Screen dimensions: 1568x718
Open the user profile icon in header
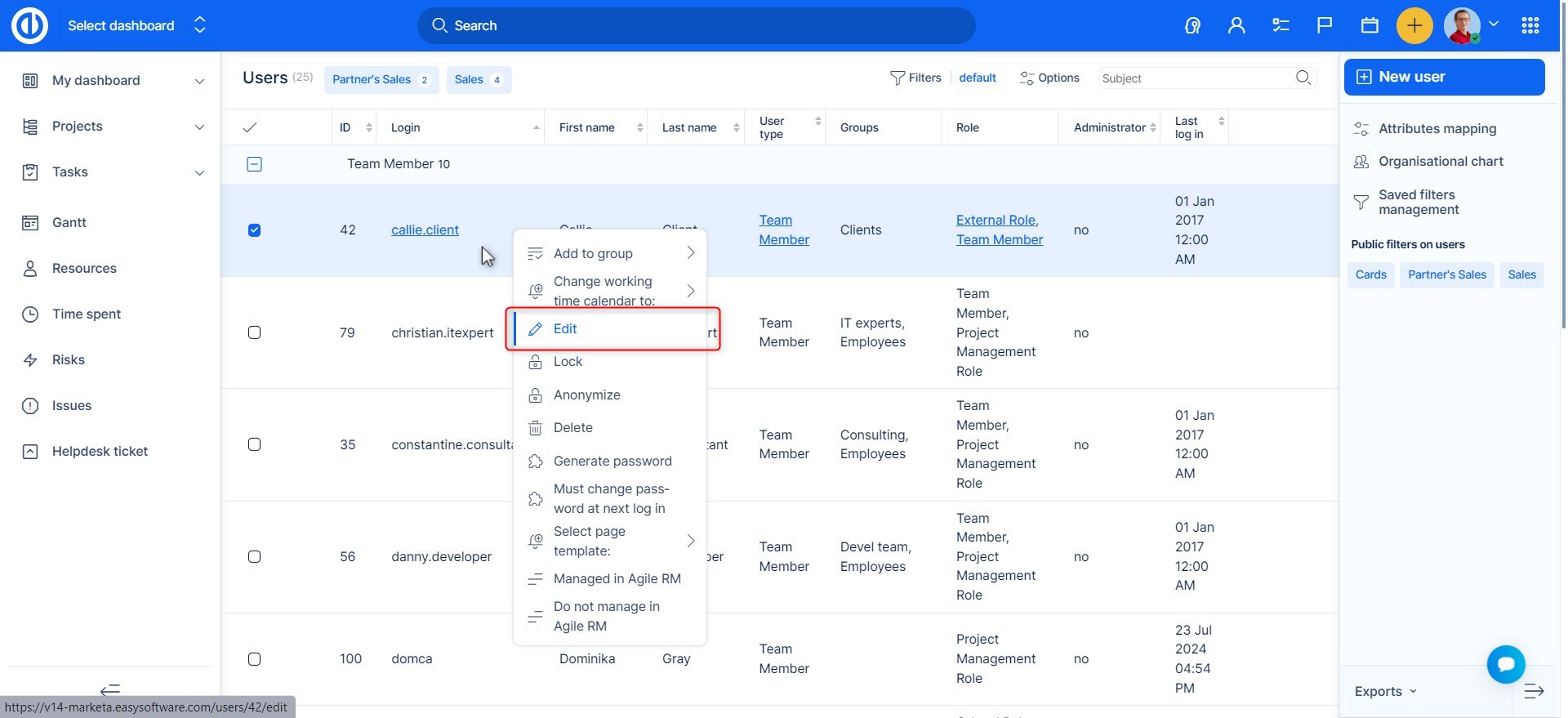(x=1236, y=25)
